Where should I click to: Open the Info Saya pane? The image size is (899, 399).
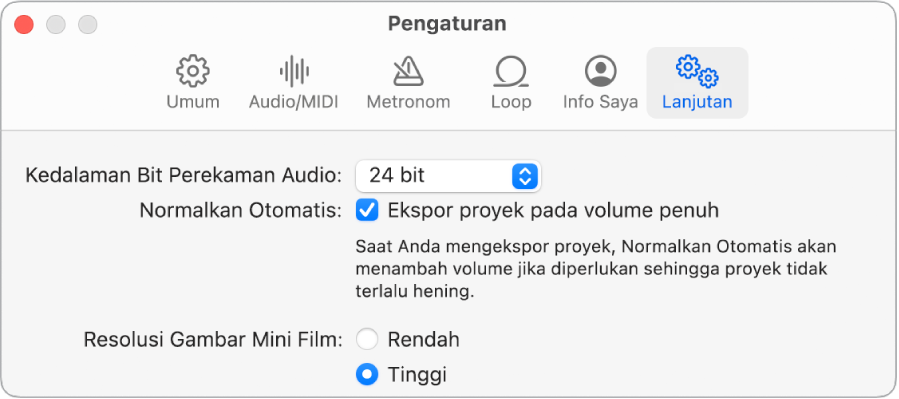(x=600, y=83)
